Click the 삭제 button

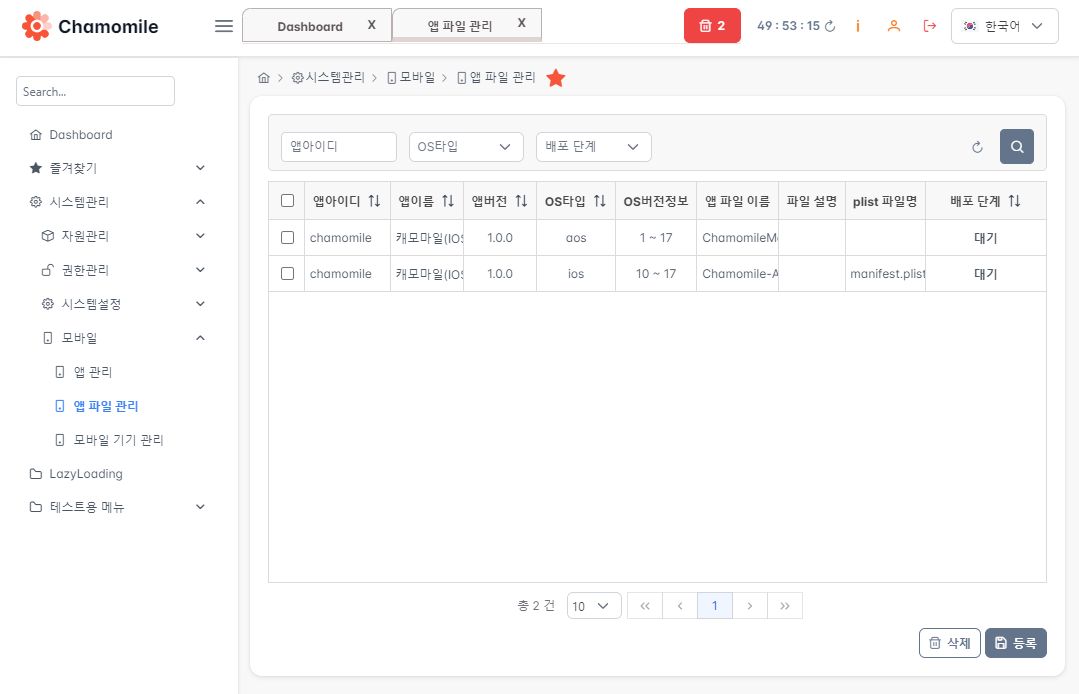[x=949, y=643]
